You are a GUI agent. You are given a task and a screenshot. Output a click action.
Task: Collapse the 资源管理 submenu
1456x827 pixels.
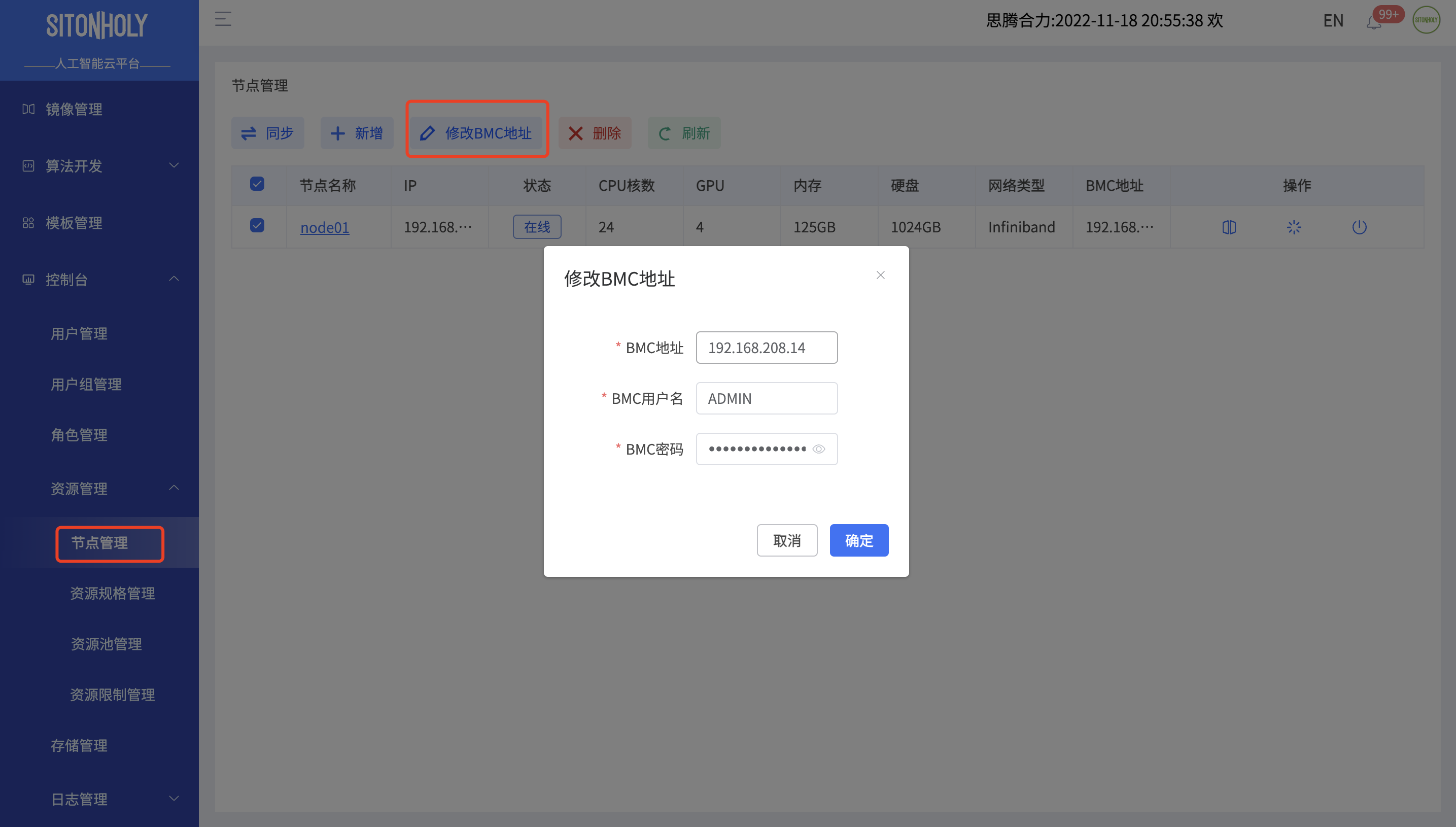coord(99,489)
